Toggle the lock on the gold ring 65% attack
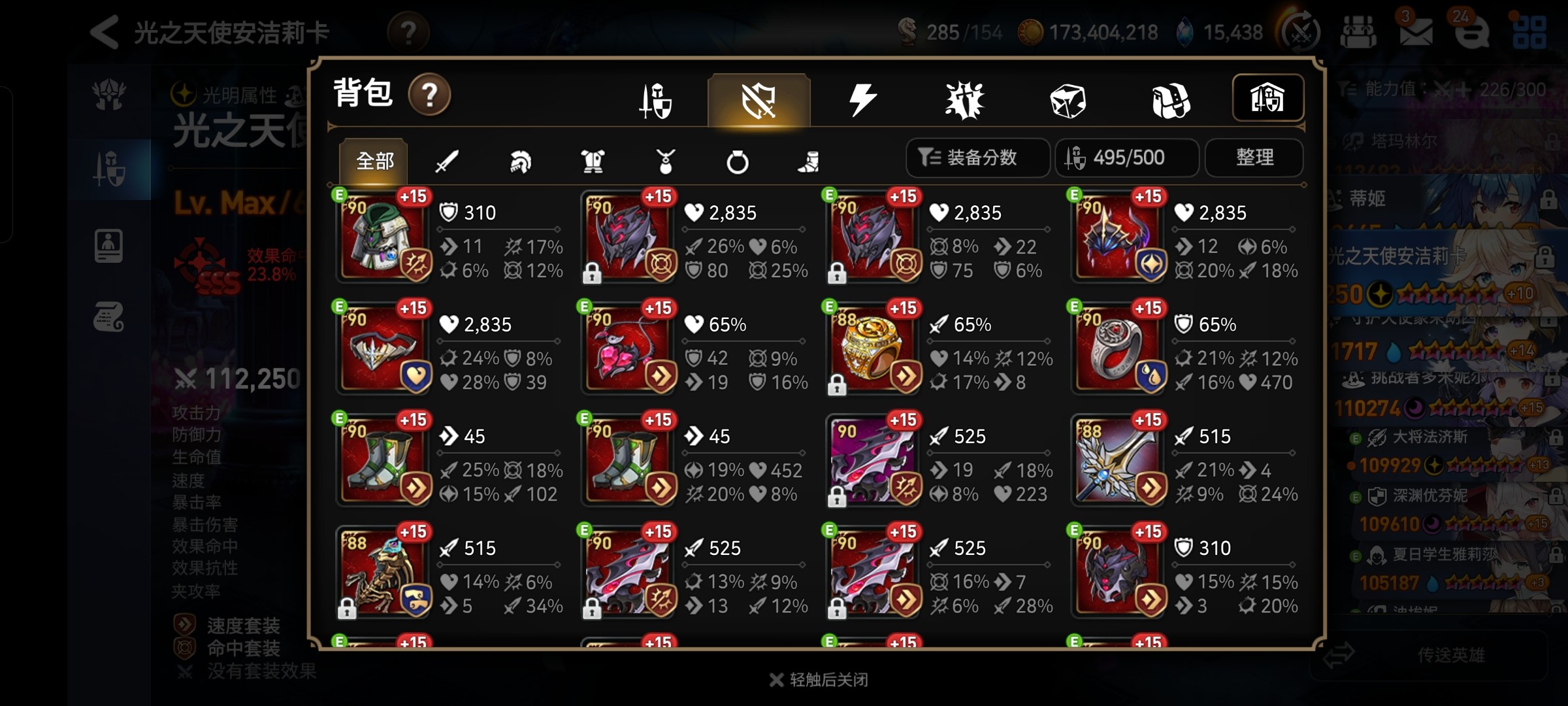 point(837,385)
